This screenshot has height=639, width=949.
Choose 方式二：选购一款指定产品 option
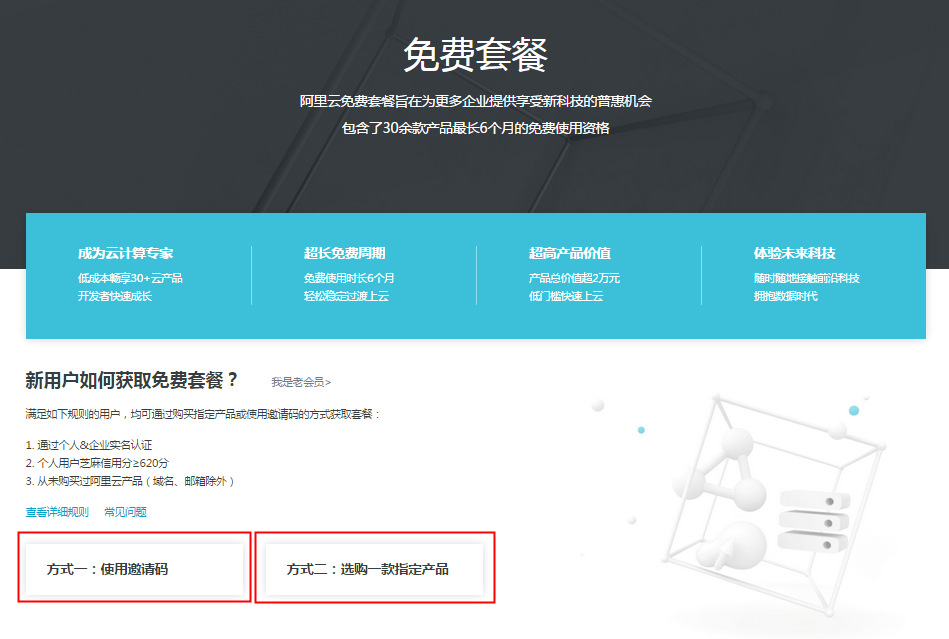[375, 569]
